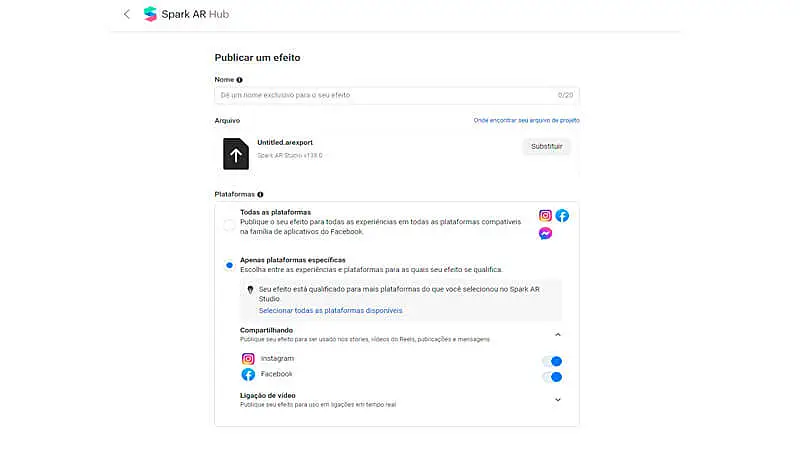Click the Publicar um efeito heading

click(257, 58)
